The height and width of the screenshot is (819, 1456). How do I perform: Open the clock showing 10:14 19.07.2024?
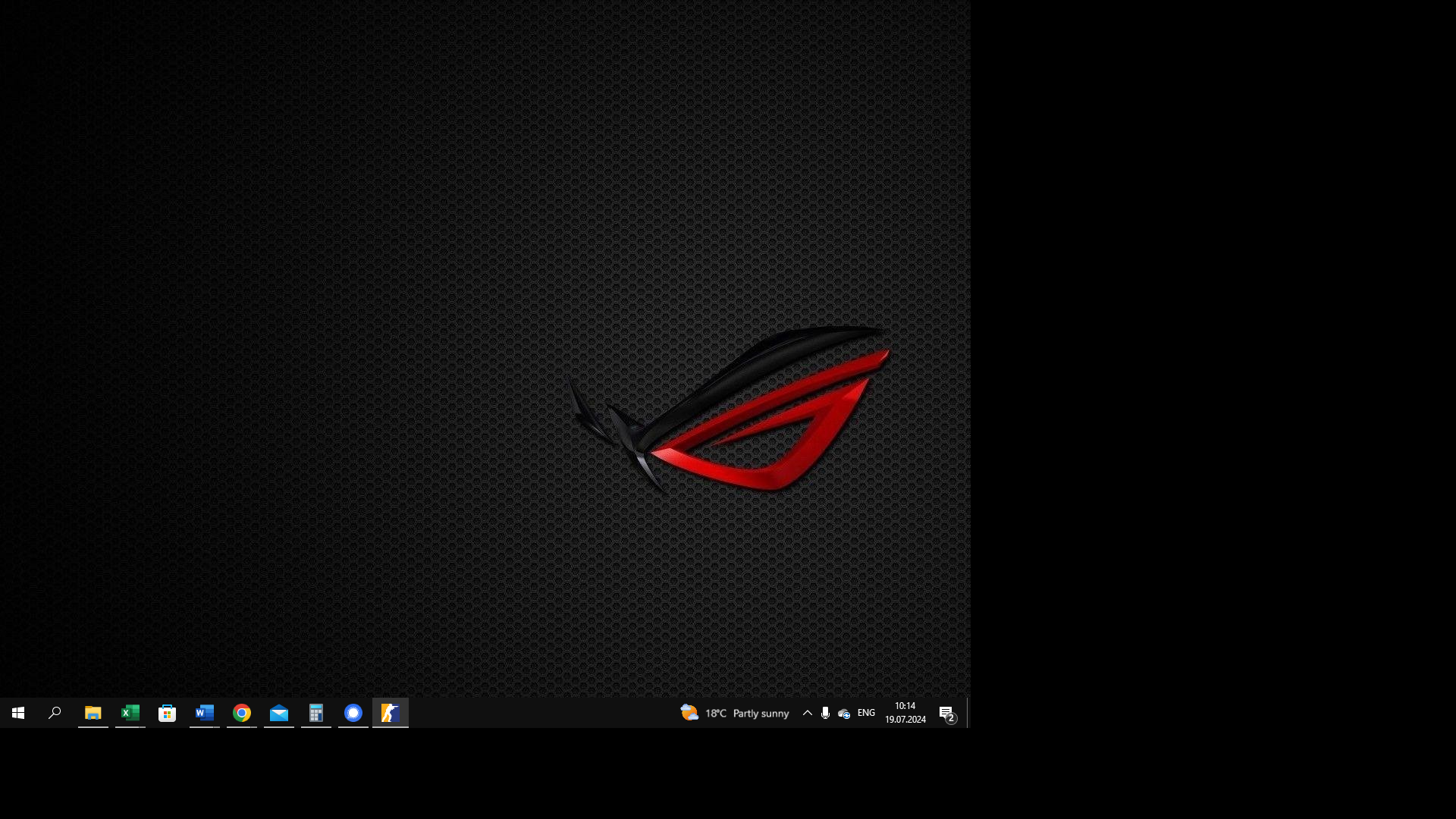tap(905, 713)
